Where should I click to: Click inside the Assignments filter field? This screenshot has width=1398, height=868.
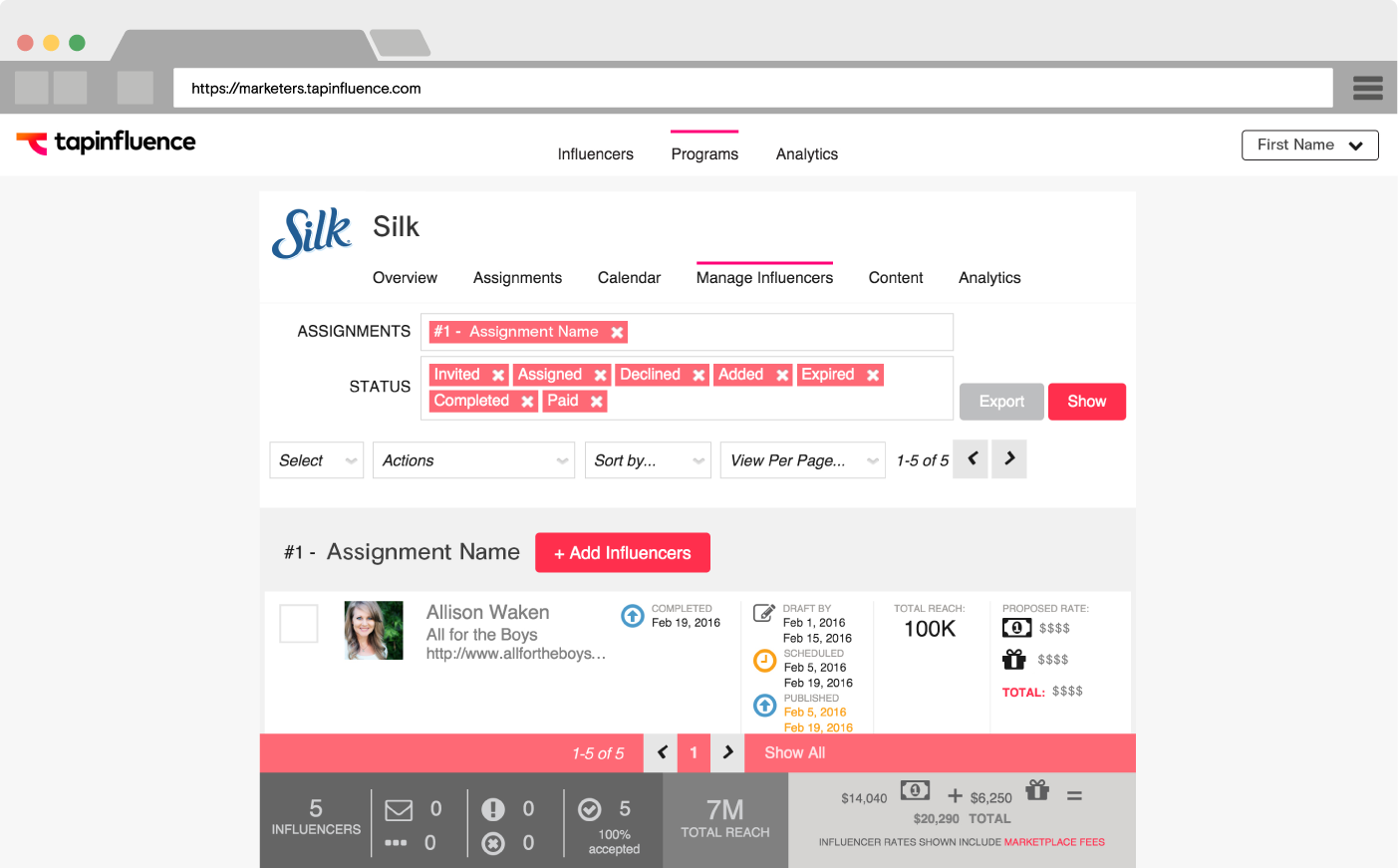(687, 332)
